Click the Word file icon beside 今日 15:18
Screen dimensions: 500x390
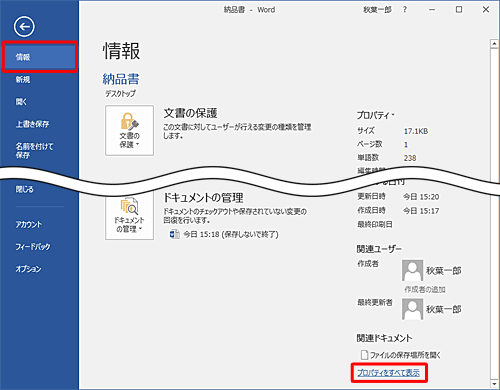[174, 234]
